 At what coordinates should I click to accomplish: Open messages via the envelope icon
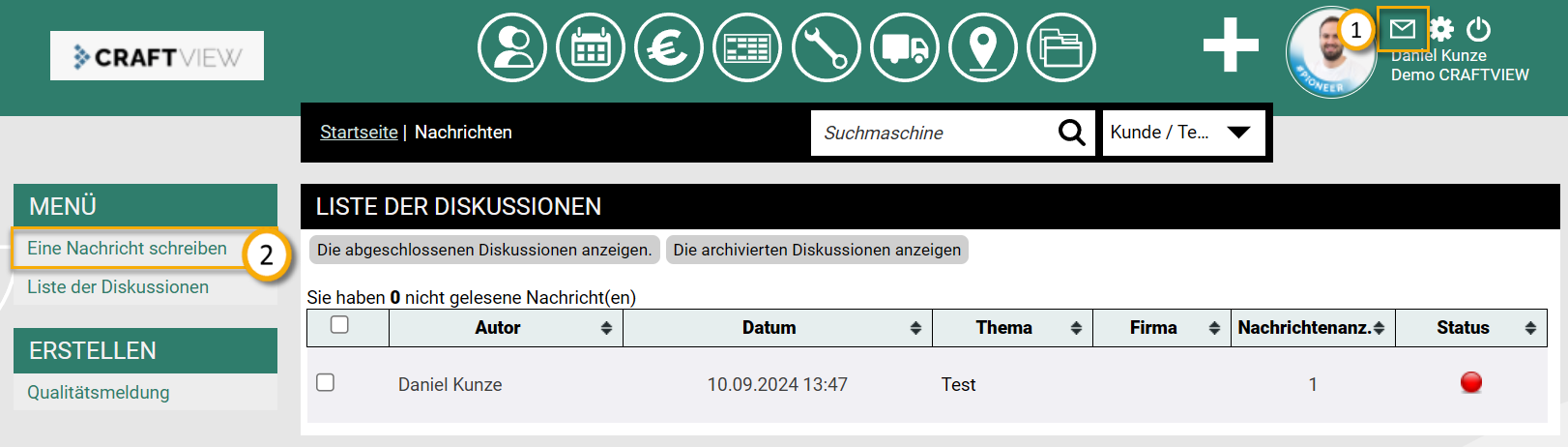coord(1403,29)
